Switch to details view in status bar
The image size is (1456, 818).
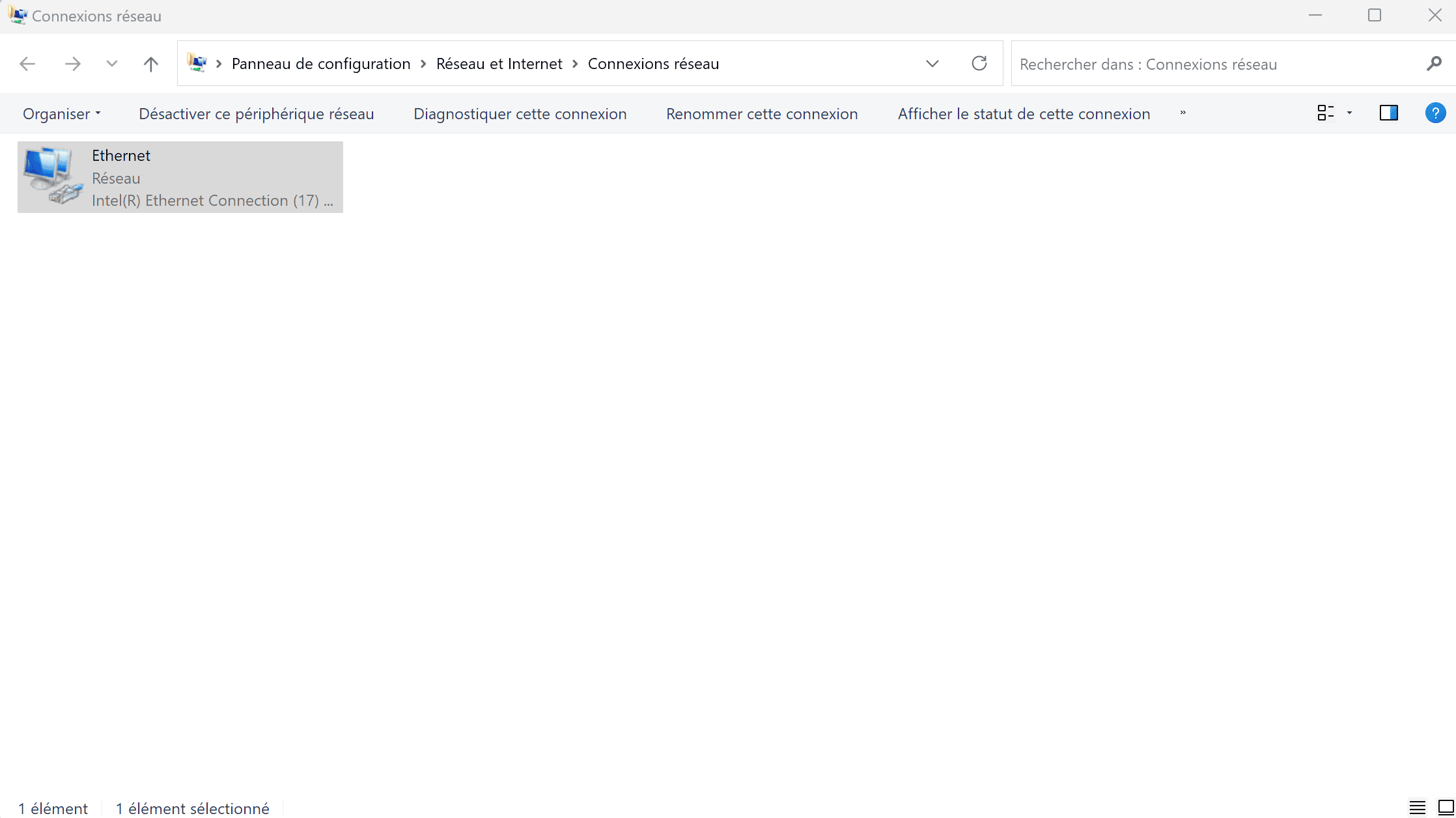pos(1418,808)
